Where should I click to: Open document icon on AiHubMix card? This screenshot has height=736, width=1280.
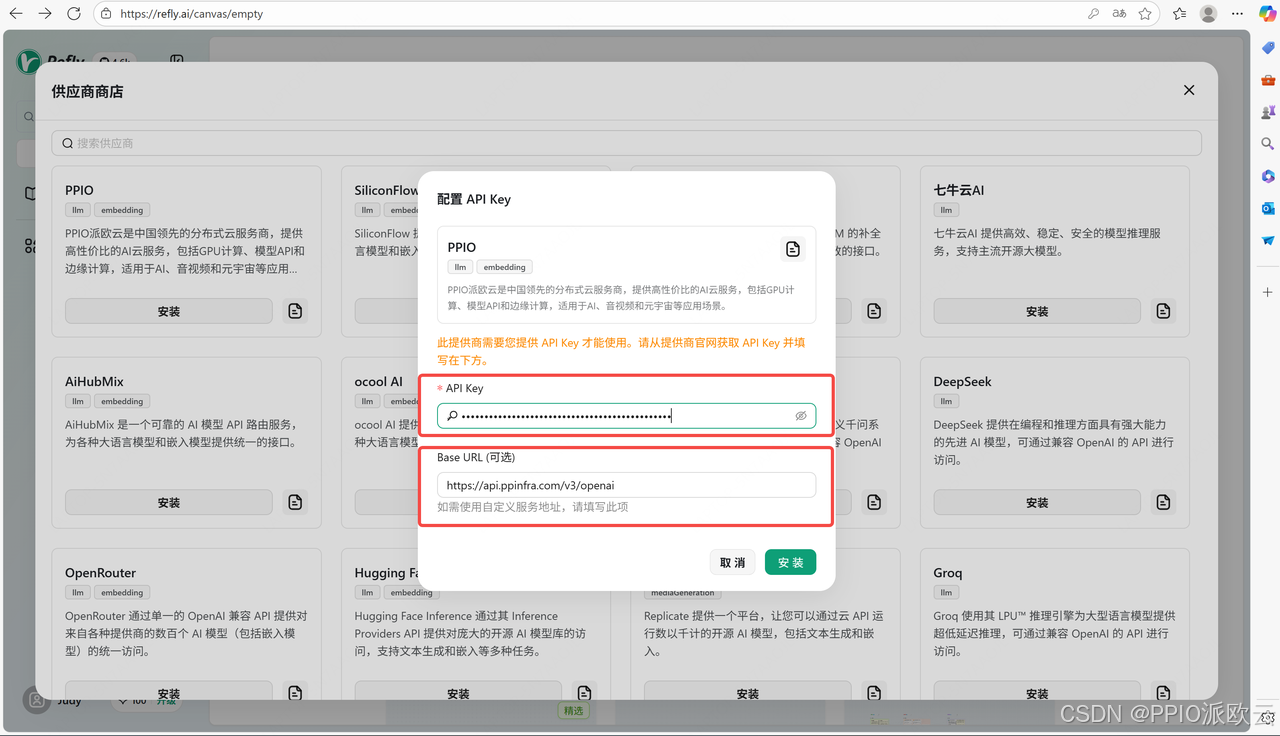coord(295,502)
